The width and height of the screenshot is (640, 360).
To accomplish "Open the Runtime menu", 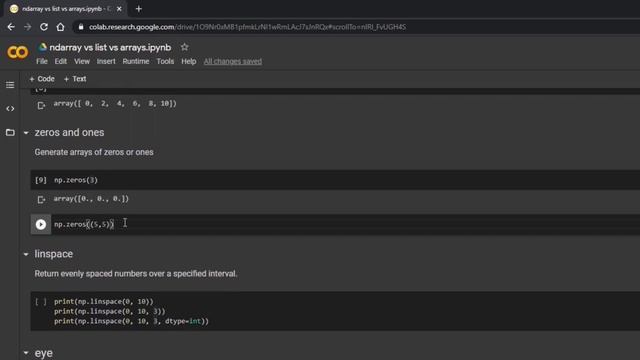I will (136, 61).
